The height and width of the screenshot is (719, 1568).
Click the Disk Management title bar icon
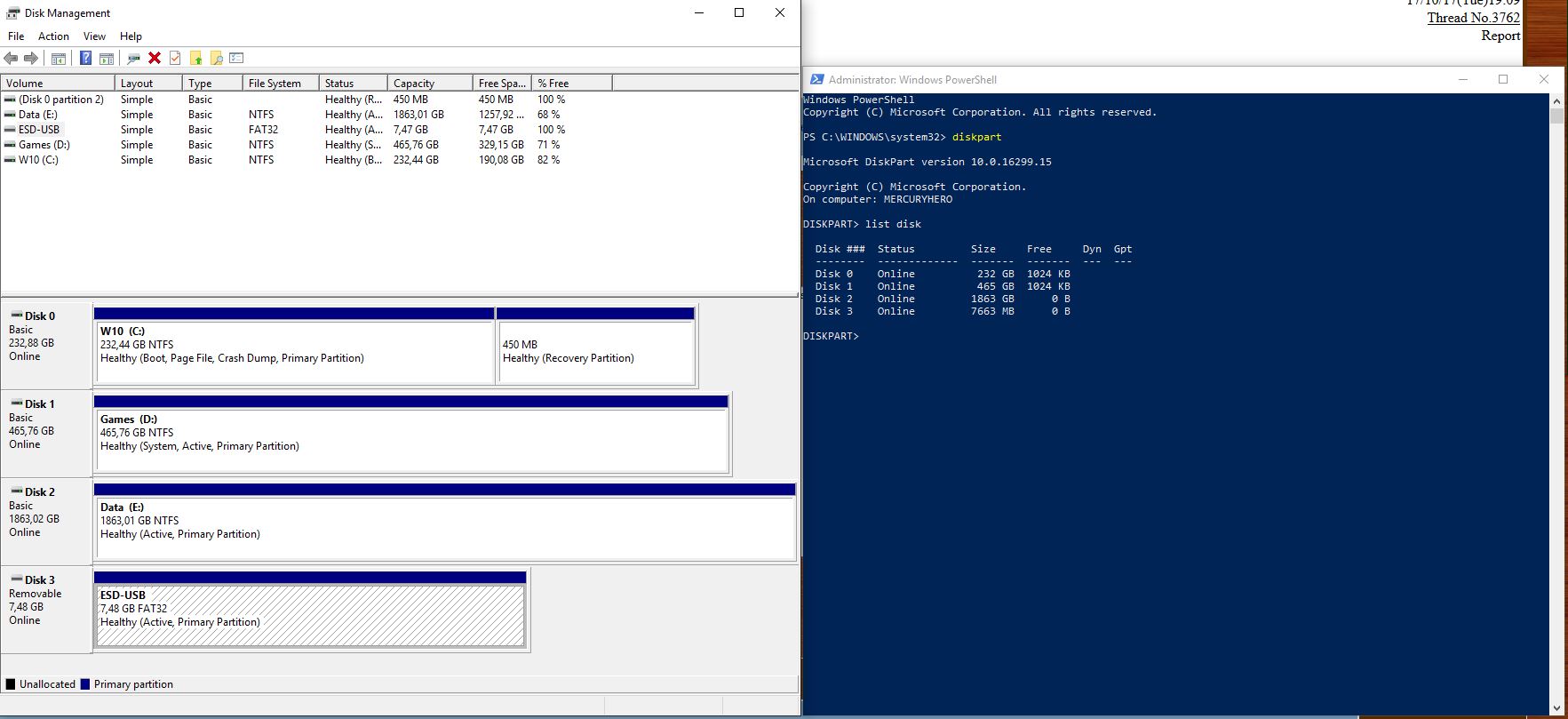click(12, 12)
